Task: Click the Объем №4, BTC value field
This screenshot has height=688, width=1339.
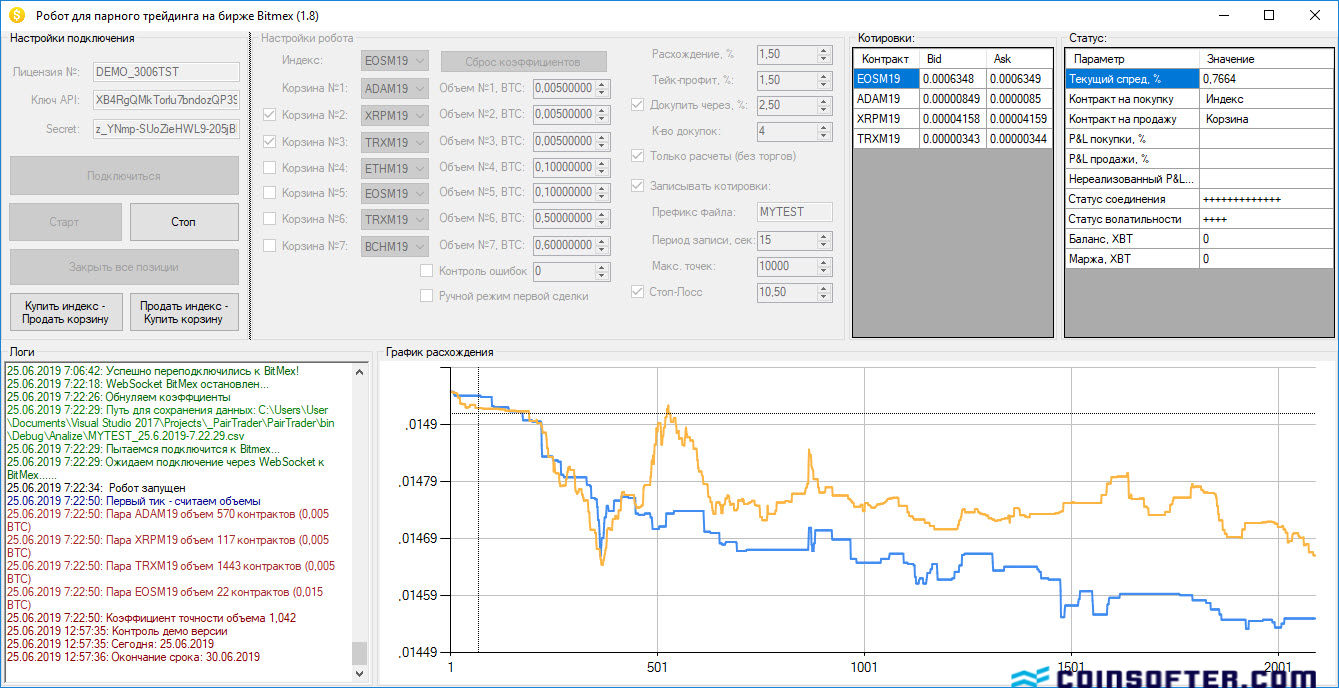Action: [571, 167]
